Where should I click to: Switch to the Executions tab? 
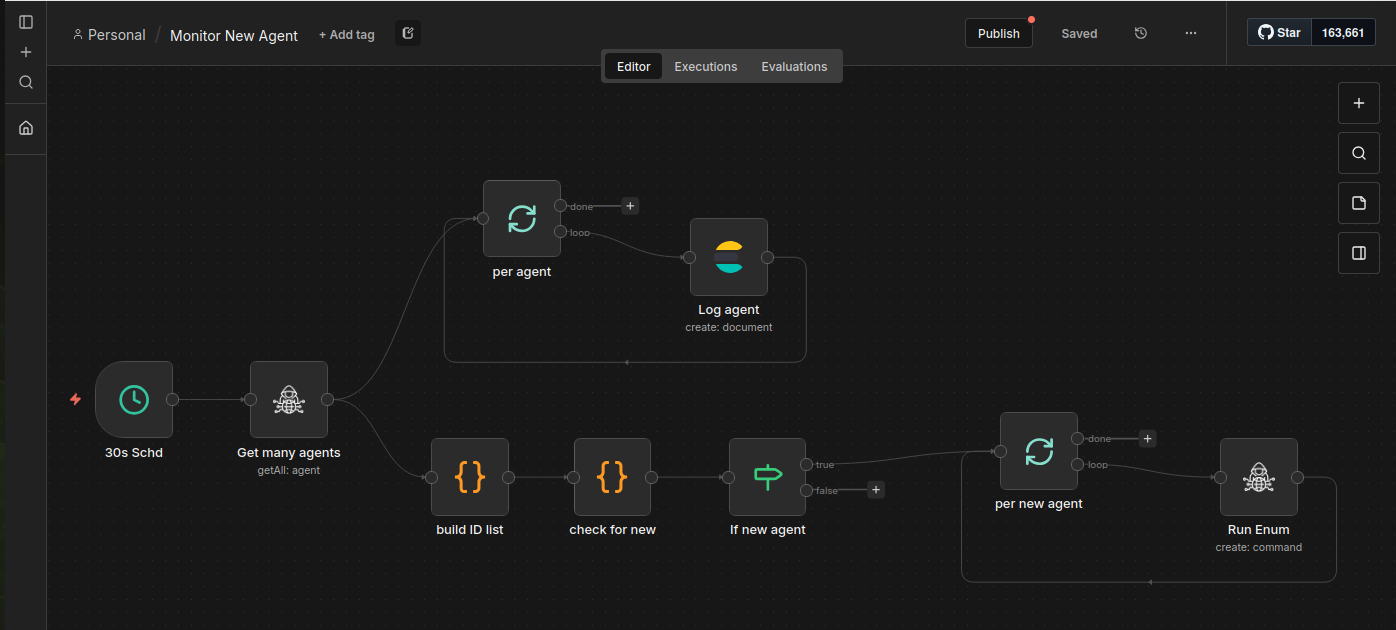(706, 67)
